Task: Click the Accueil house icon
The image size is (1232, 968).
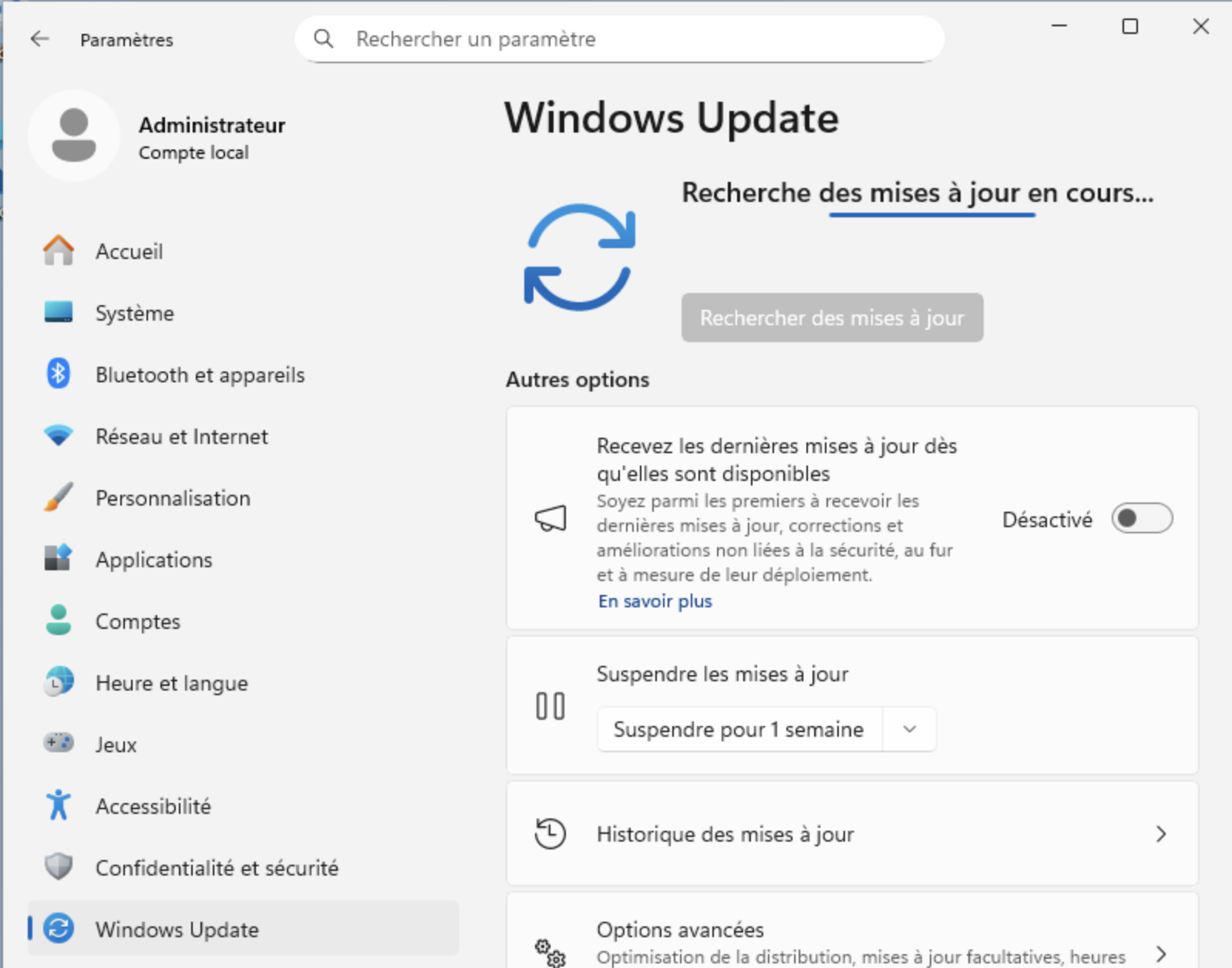Action: [59, 250]
